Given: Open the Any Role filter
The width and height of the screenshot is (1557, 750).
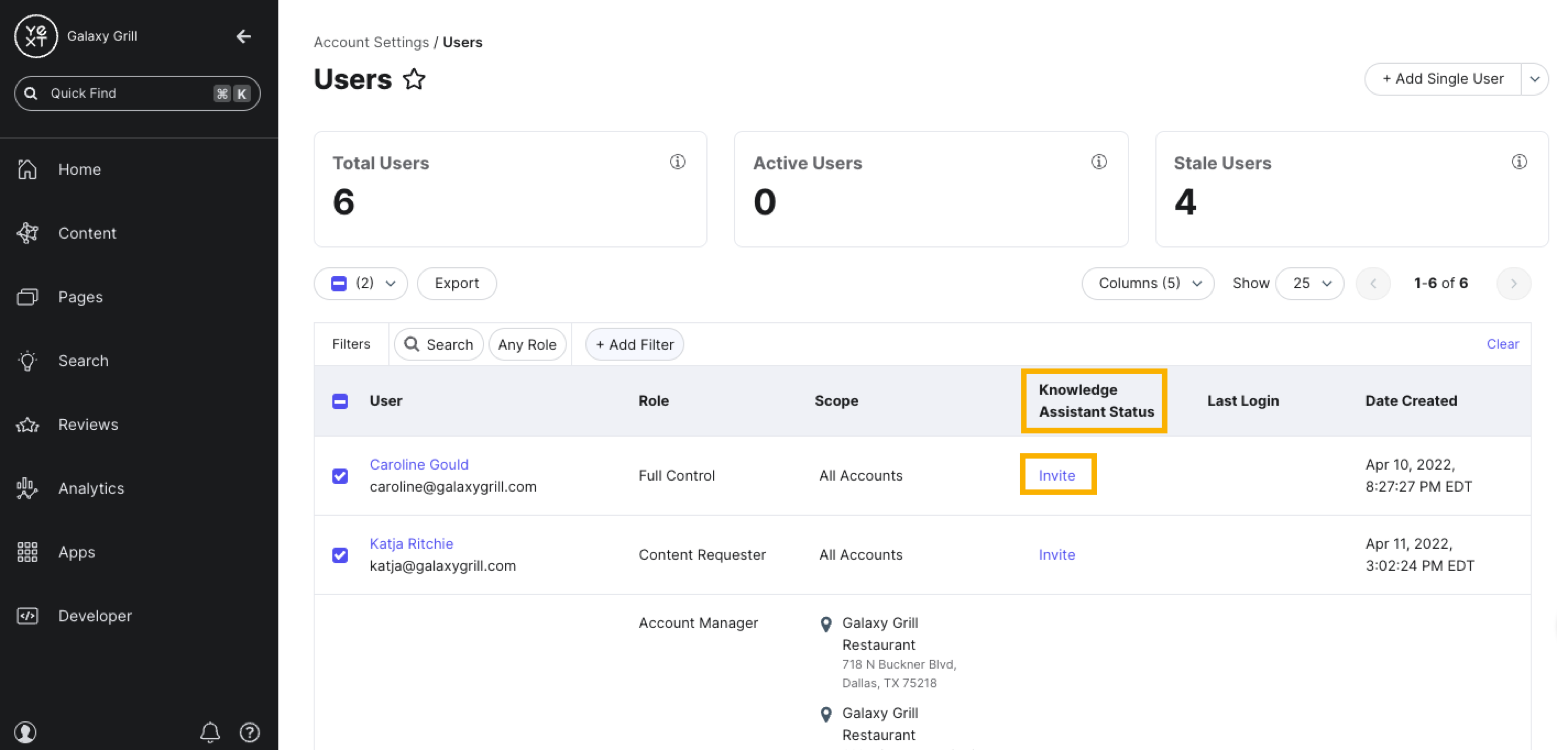Looking at the screenshot, I should coord(527,345).
